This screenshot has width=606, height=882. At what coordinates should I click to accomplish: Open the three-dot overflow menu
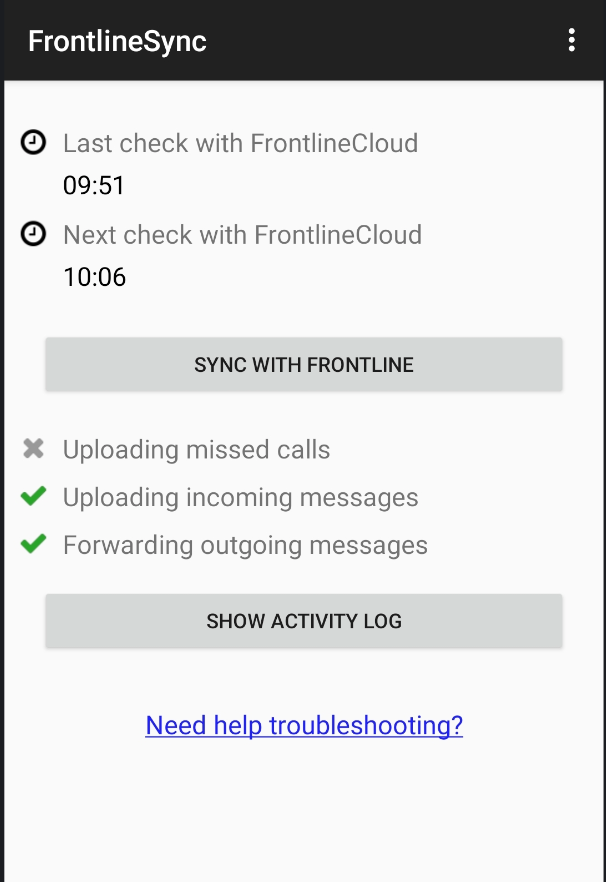coord(571,40)
